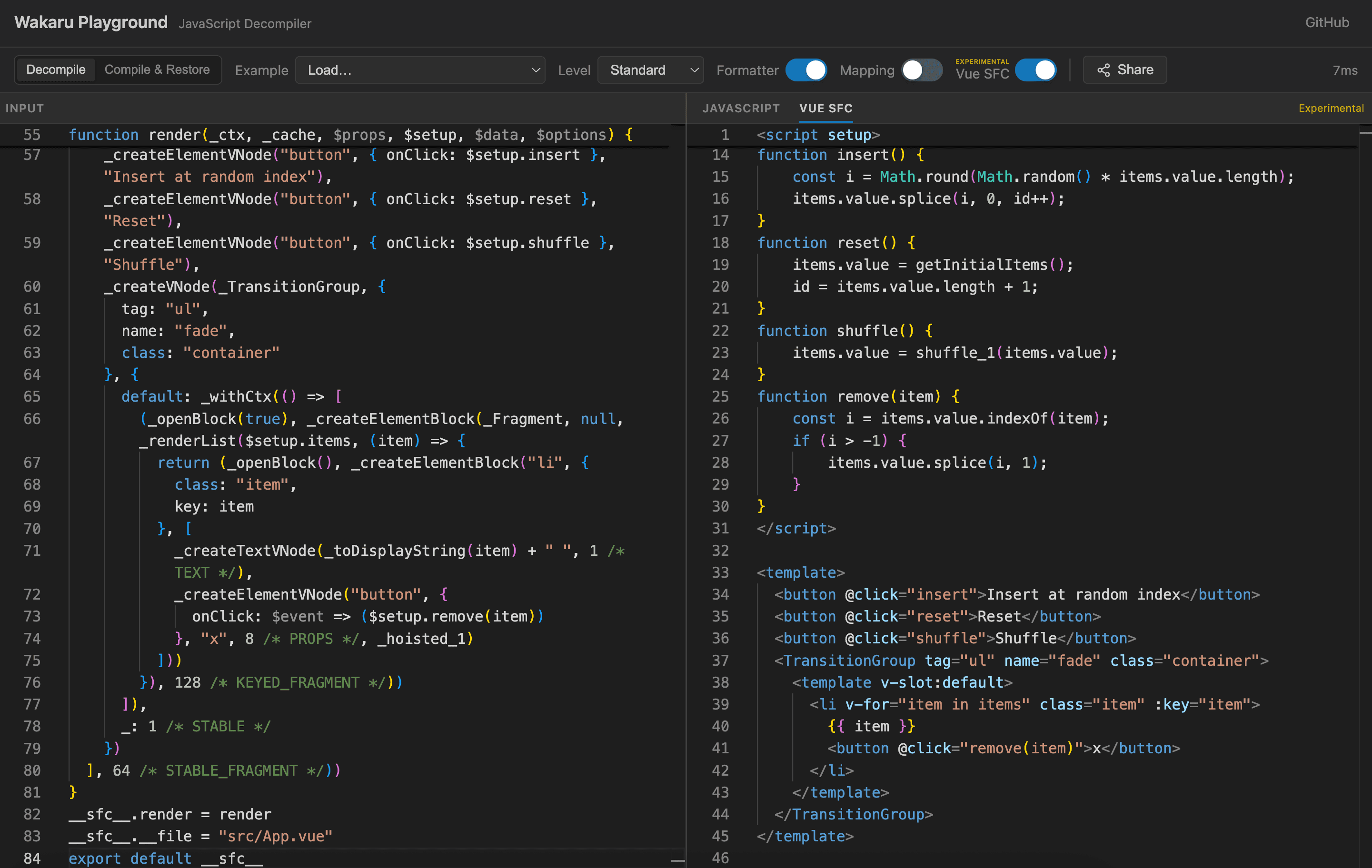
Task: Click the '_createVNode(_TransitionGroup' code line
Action: [x=245, y=286]
